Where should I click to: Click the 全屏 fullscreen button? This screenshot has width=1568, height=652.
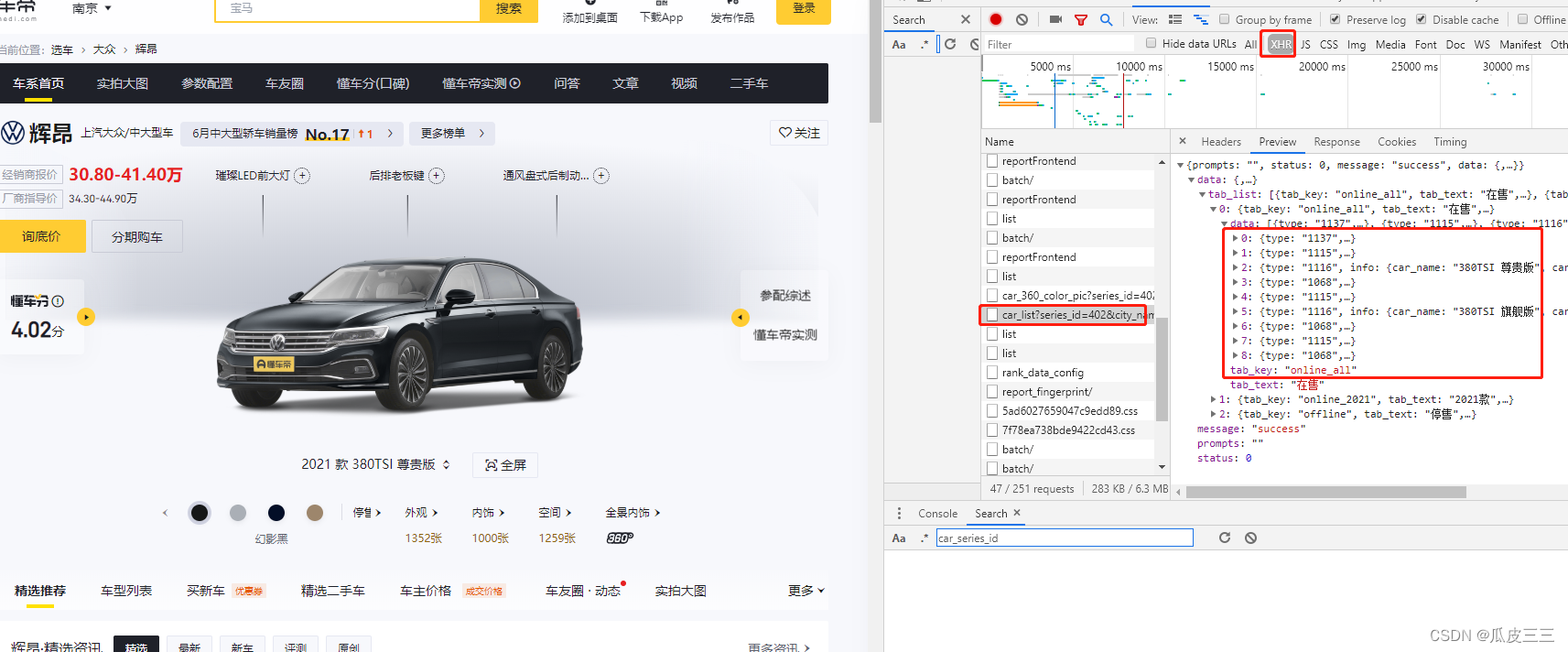click(505, 465)
